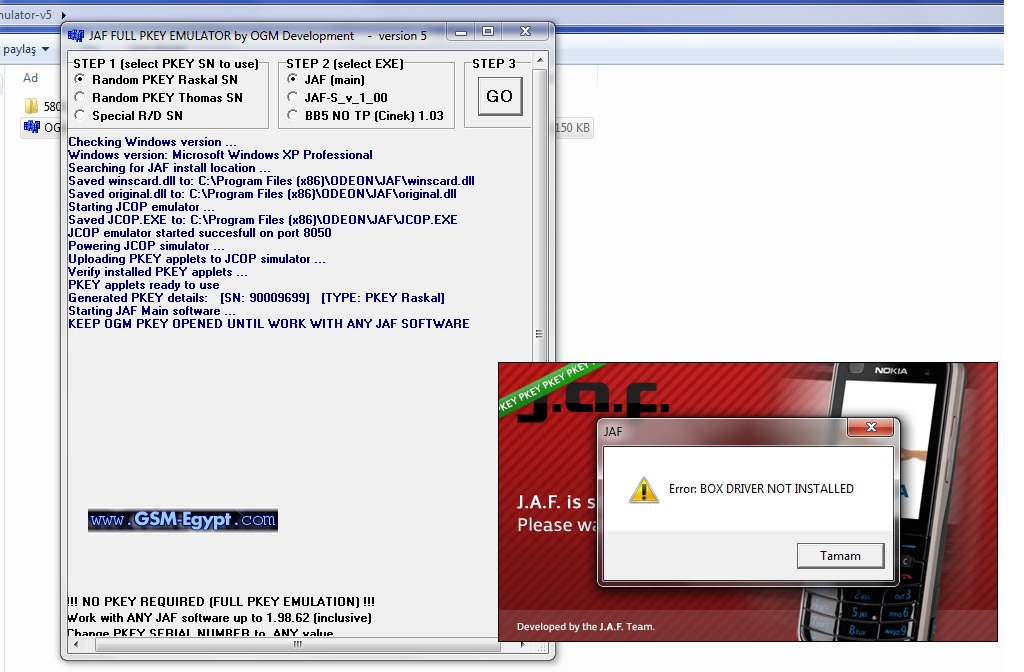Open the www.GSM-Egypt.com banner link
The width and height of the screenshot is (1024, 672).
pos(183,520)
